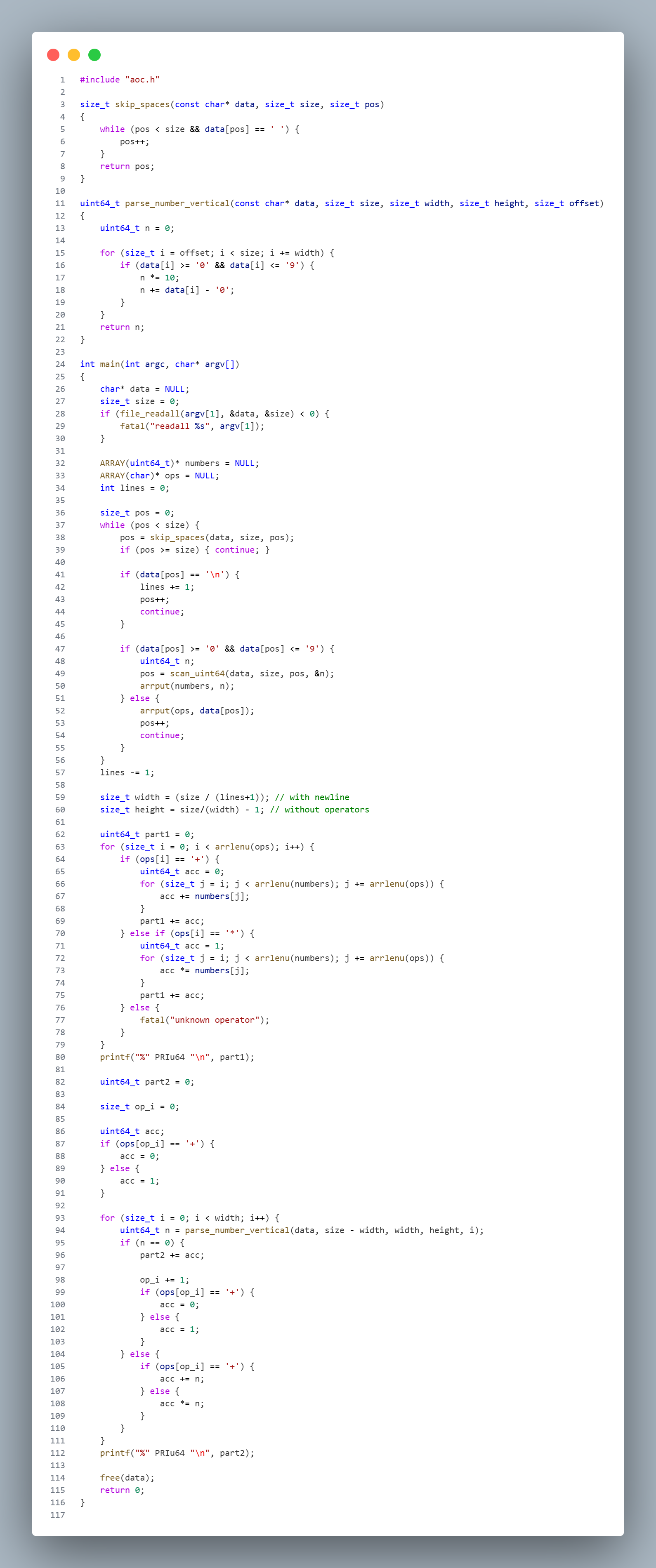Click the yellow minimize dot
Screen dimensions: 656x1568
[x=74, y=55]
